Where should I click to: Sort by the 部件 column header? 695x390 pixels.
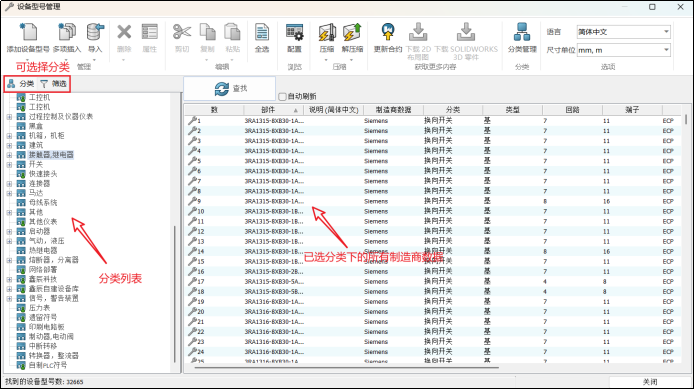point(272,109)
